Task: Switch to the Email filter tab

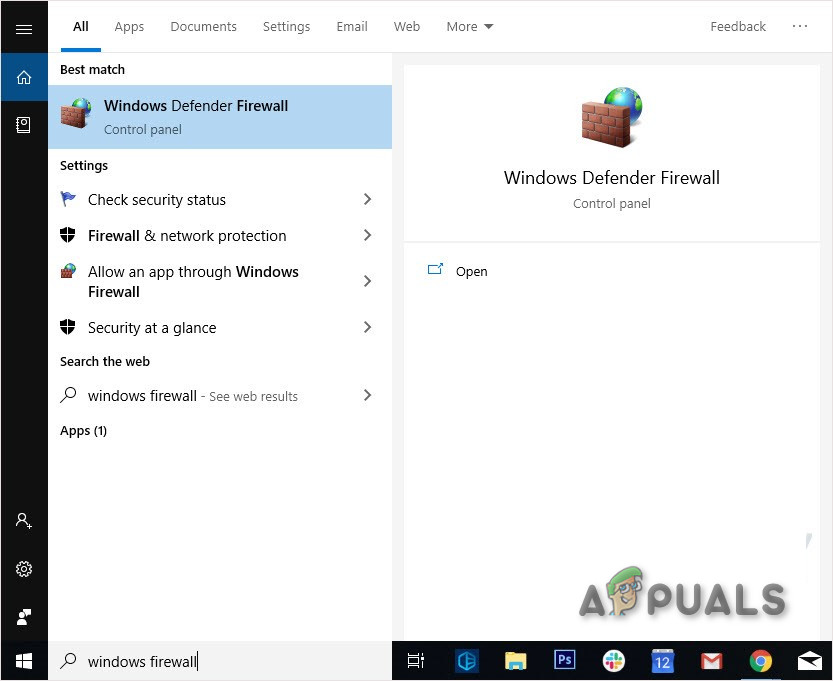Action: 352,27
